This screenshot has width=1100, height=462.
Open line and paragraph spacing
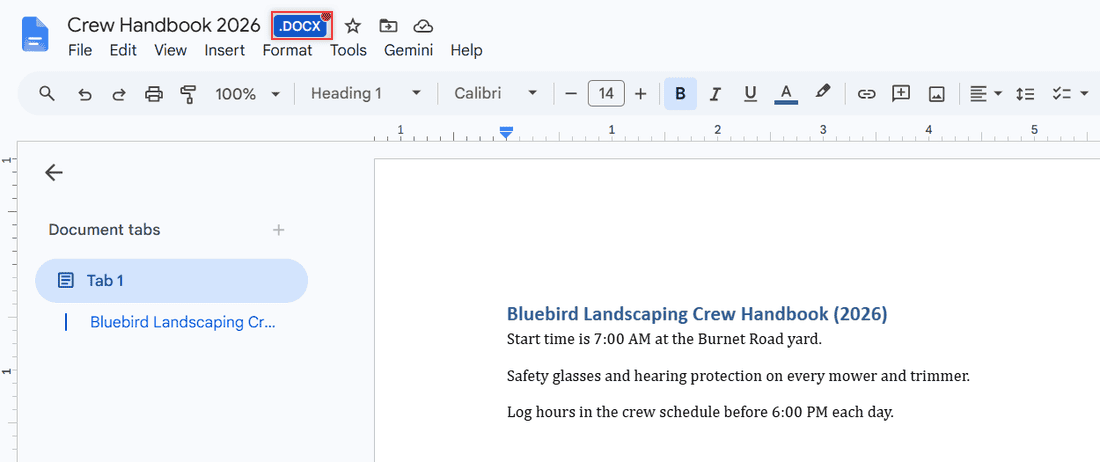click(1025, 94)
